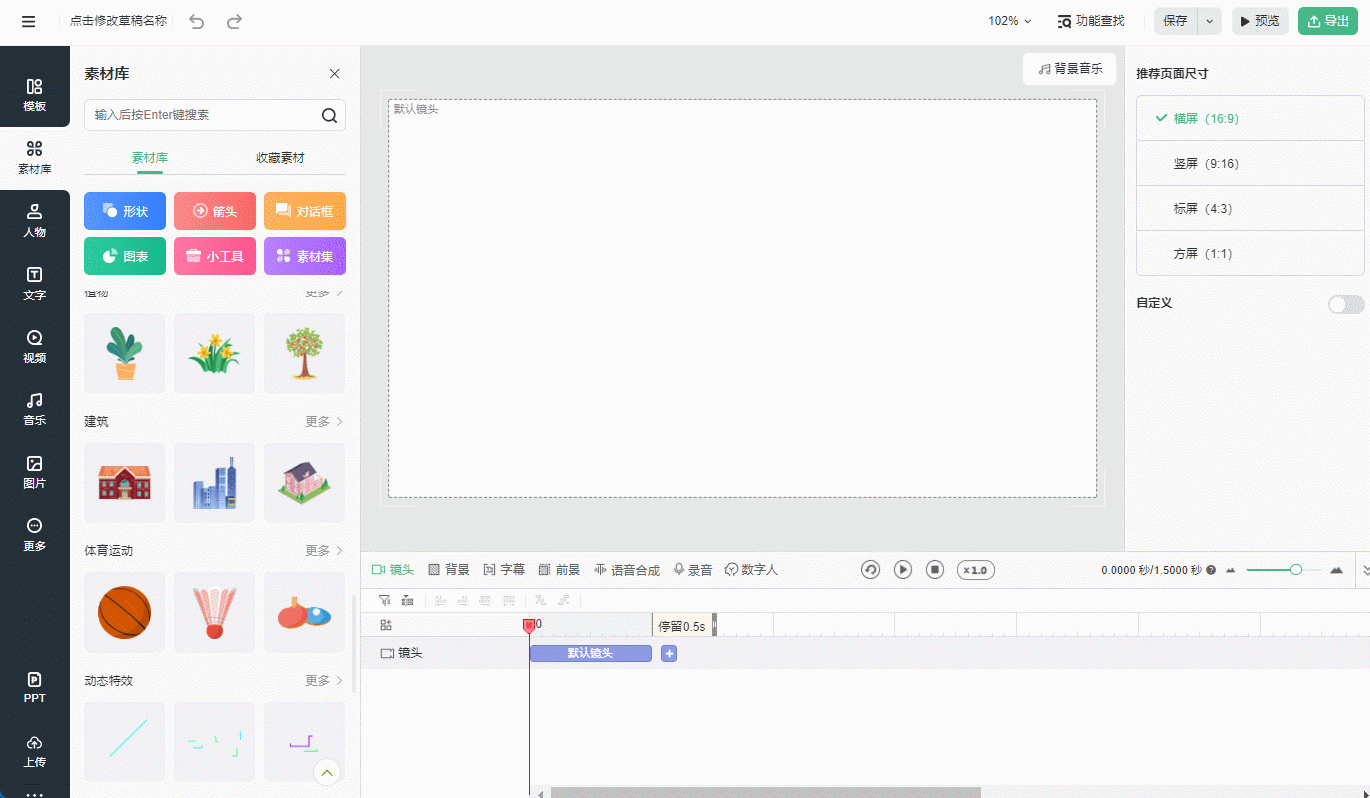Switch to 素材库 tab
This screenshot has width=1370, height=798.
click(x=150, y=158)
